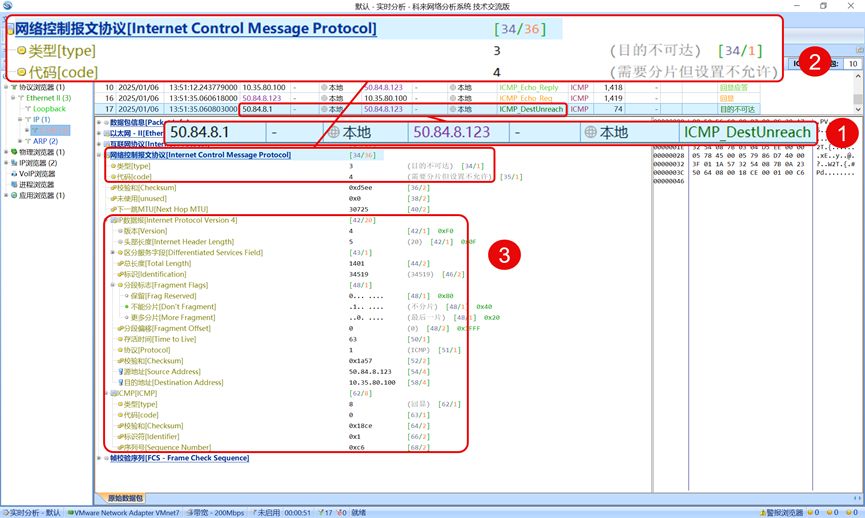The image size is (865, 518).
Task: Select VoIP浏览器 in the browser tree
Action: coord(37,174)
